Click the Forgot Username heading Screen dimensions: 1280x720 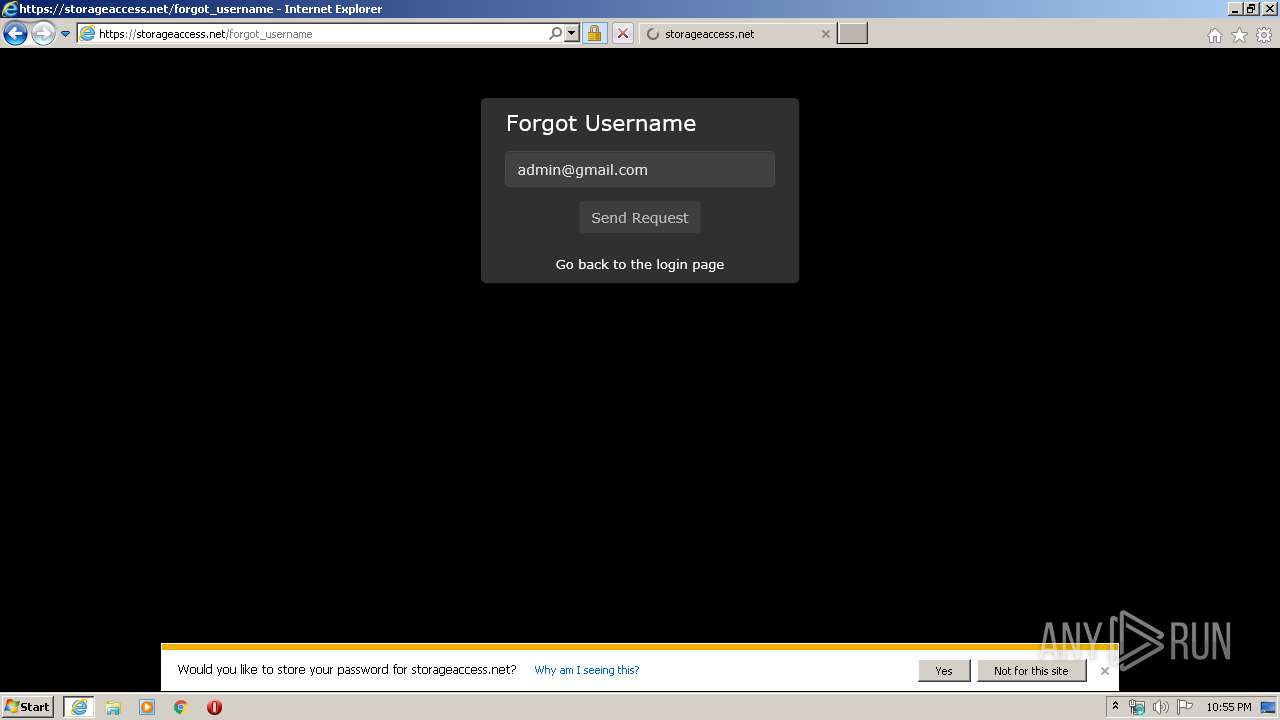point(601,123)
